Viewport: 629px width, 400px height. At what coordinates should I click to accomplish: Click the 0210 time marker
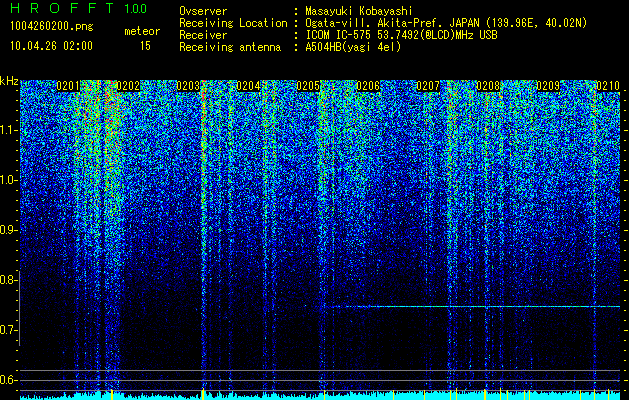pyautogui.click(x=608, y=86)
